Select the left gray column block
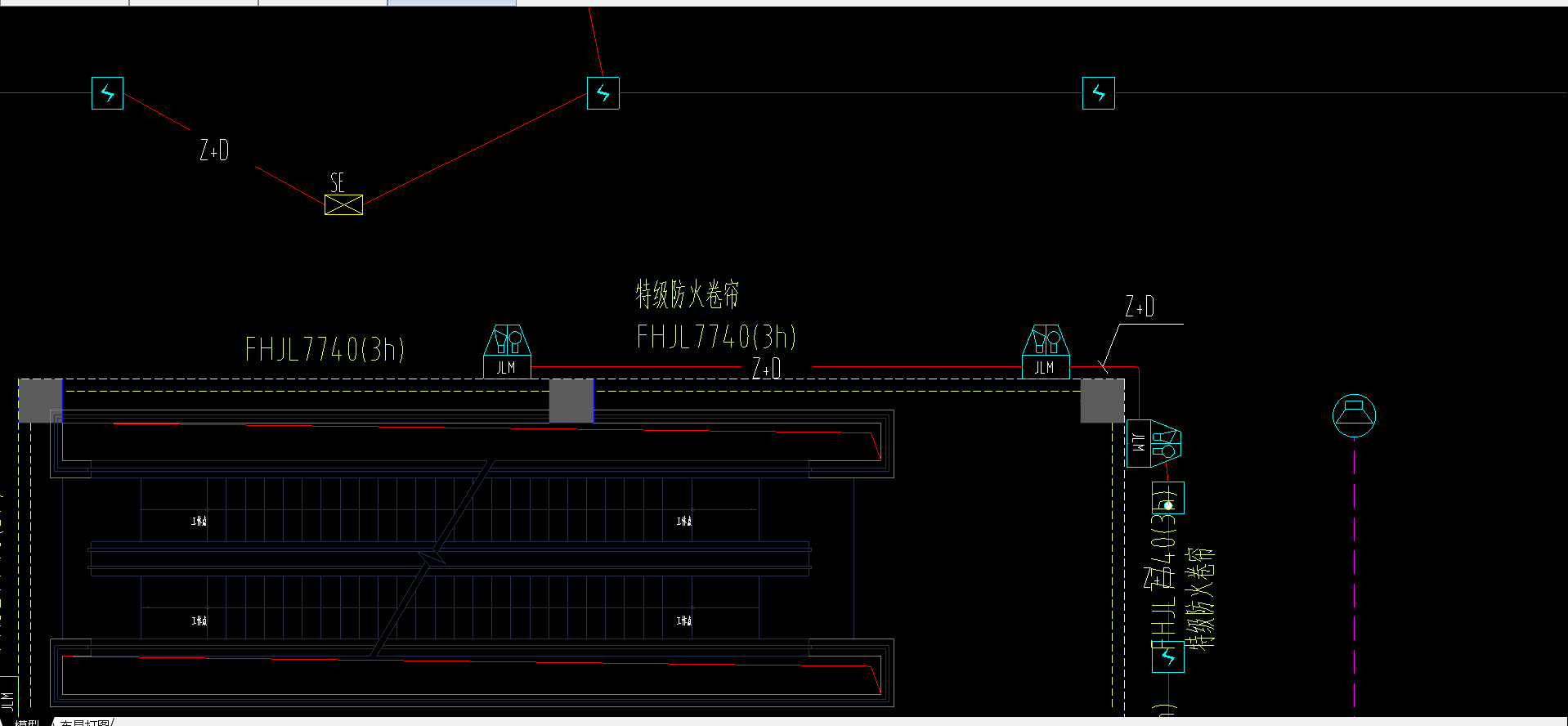 [40, 401]
